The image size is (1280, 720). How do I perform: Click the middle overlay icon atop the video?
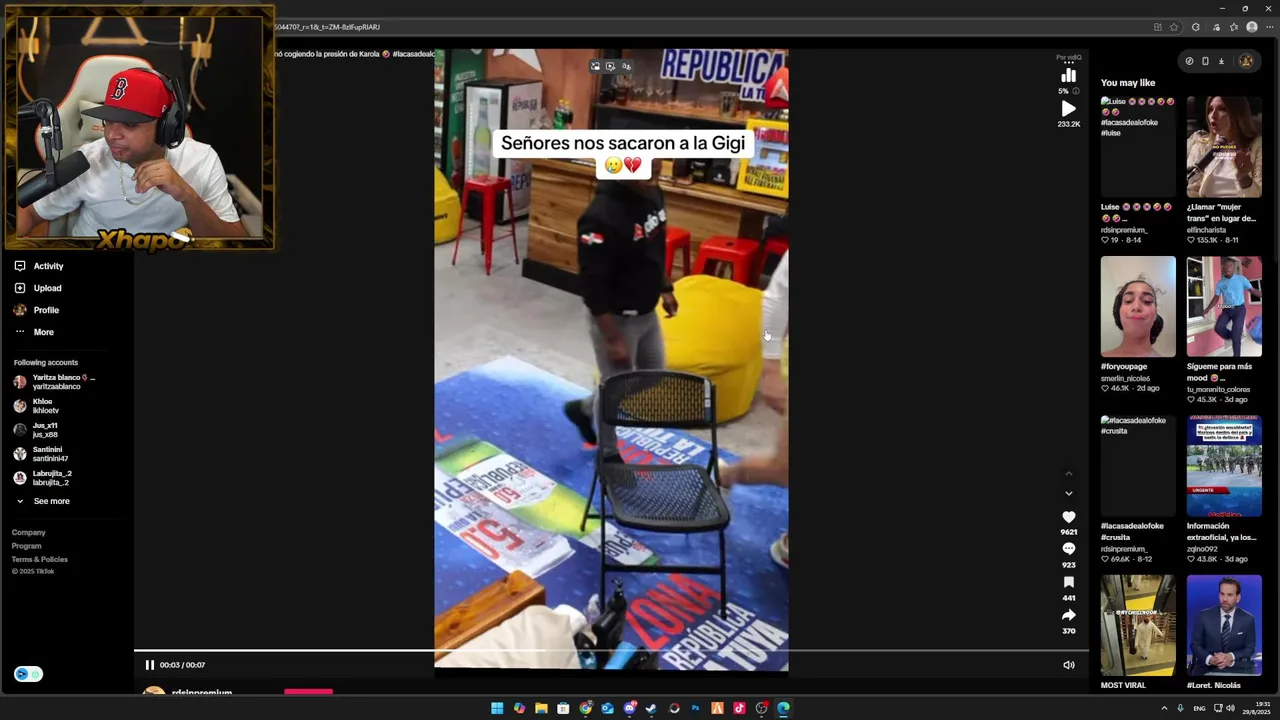coord(610,66)
